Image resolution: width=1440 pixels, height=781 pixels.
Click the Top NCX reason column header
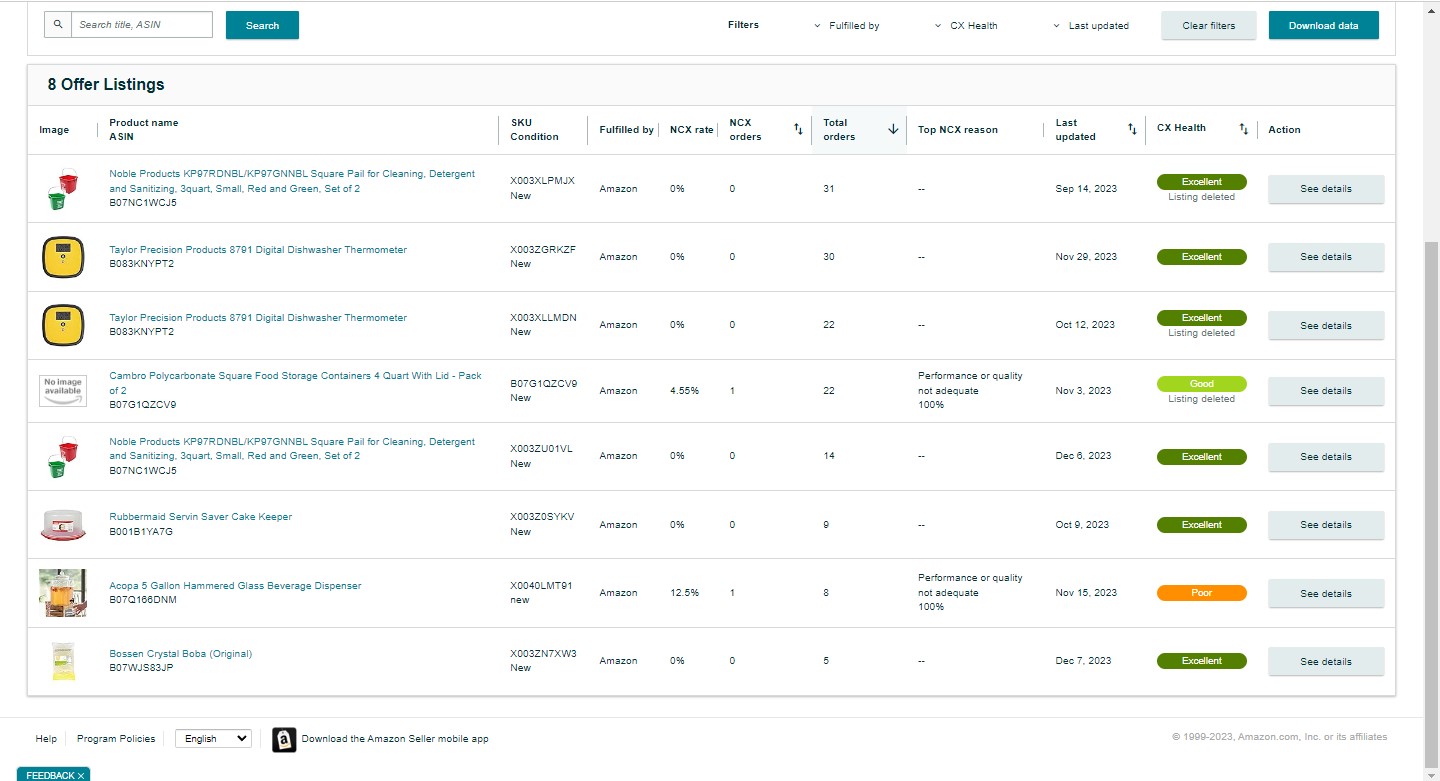click(x=958, y=130)
